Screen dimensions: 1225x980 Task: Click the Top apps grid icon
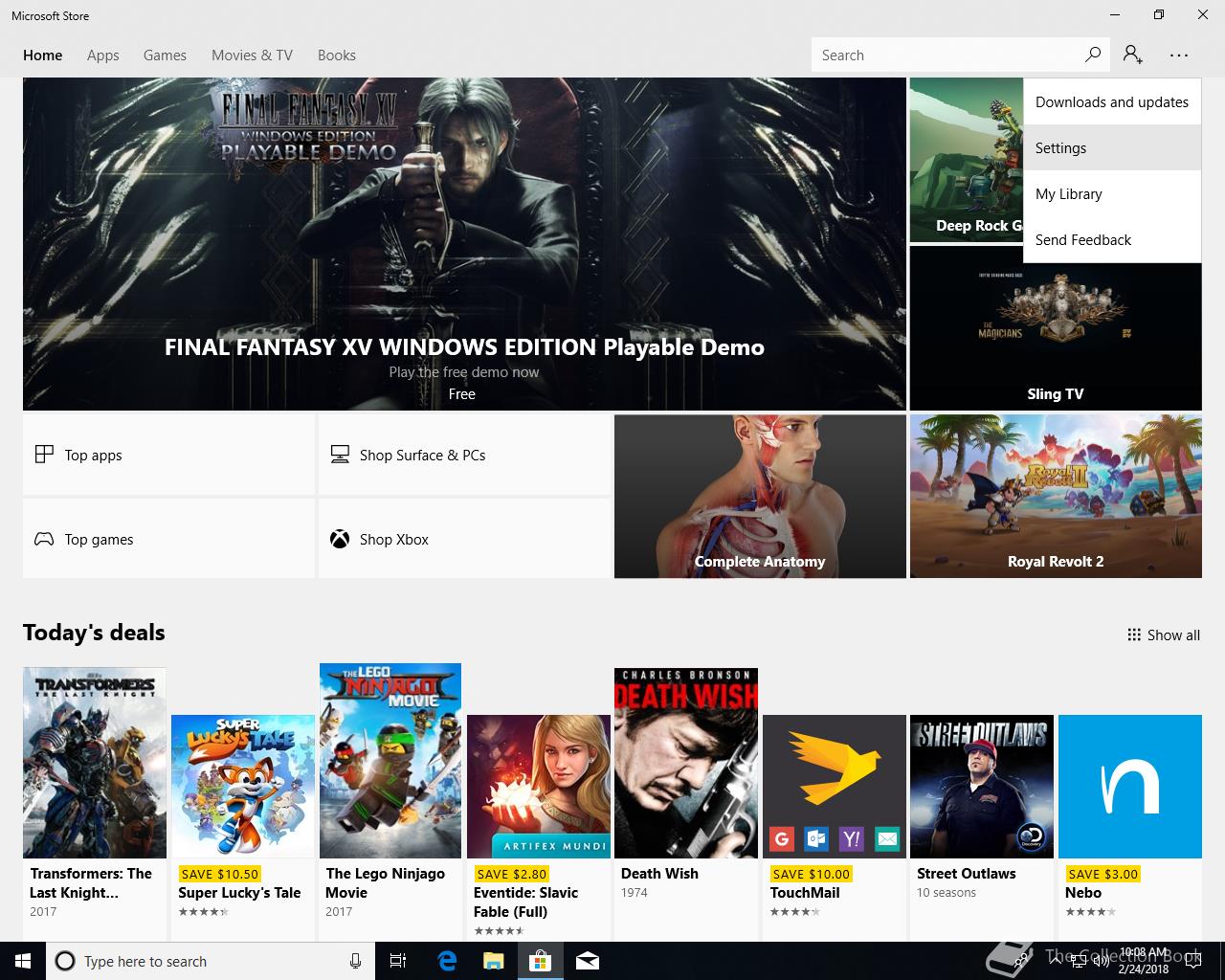pos(44,455)
